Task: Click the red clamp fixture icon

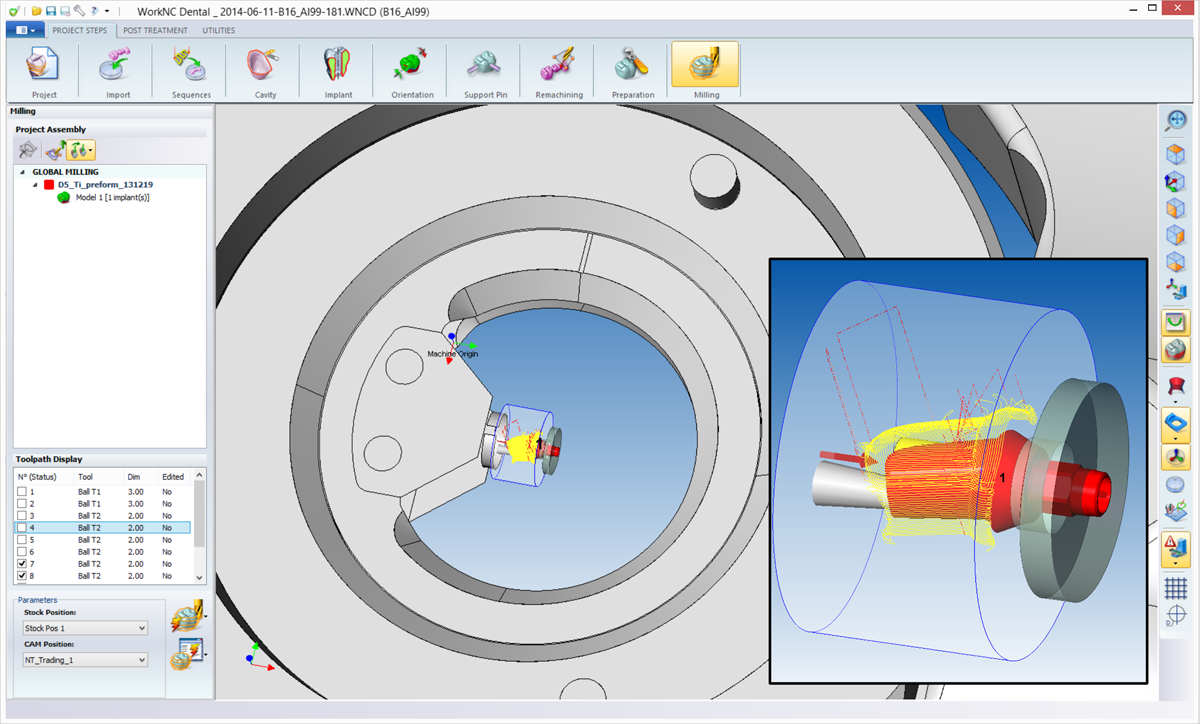Action: pos(1176,386)
